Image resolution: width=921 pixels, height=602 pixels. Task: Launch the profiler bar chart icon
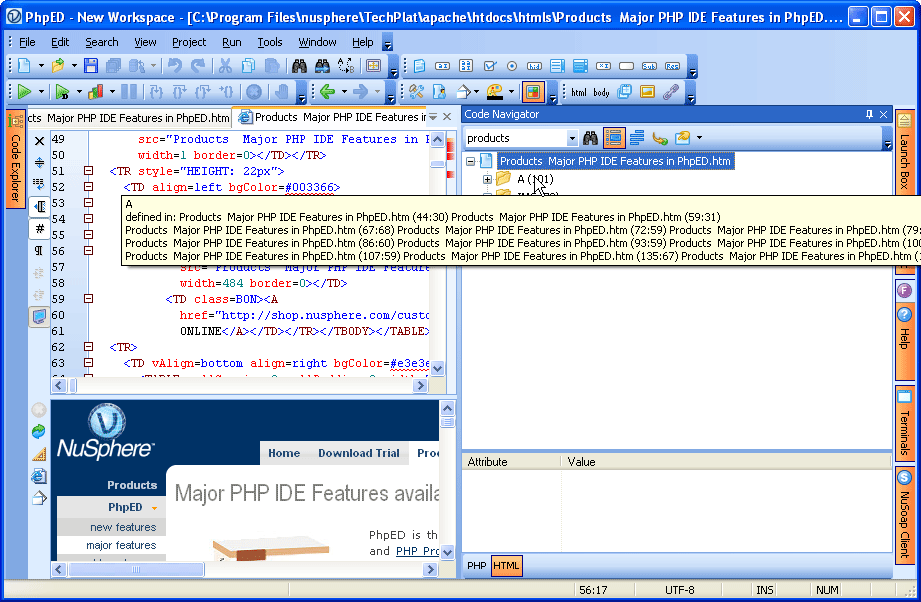[95, 92]
